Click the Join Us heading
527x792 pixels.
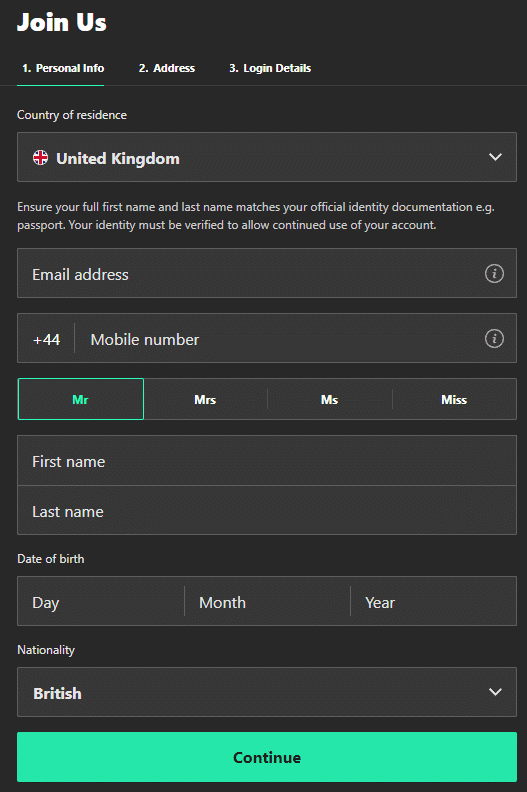pos(62,22)
